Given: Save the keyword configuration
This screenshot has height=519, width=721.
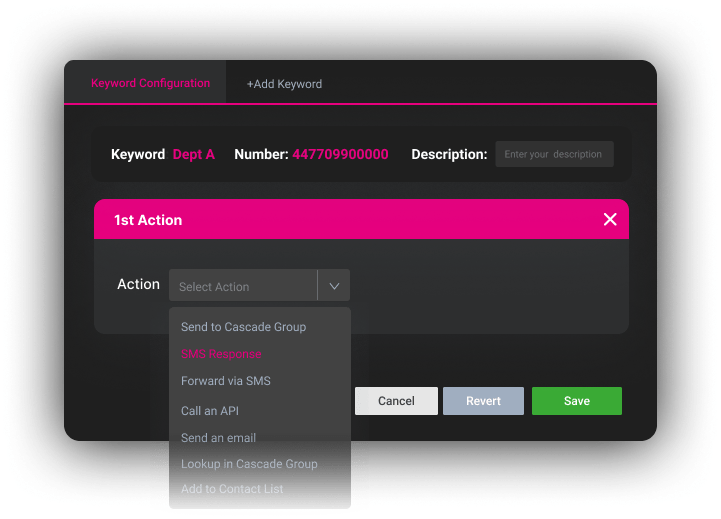Looking at the screenshot, I should tap(576, 401).
